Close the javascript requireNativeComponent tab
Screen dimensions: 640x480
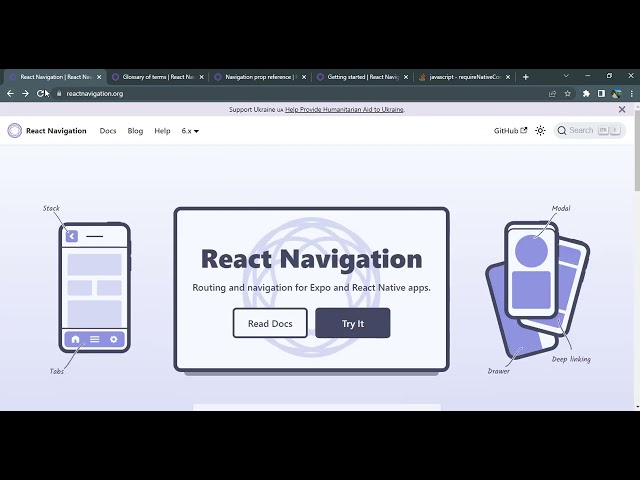pos(508,77)
